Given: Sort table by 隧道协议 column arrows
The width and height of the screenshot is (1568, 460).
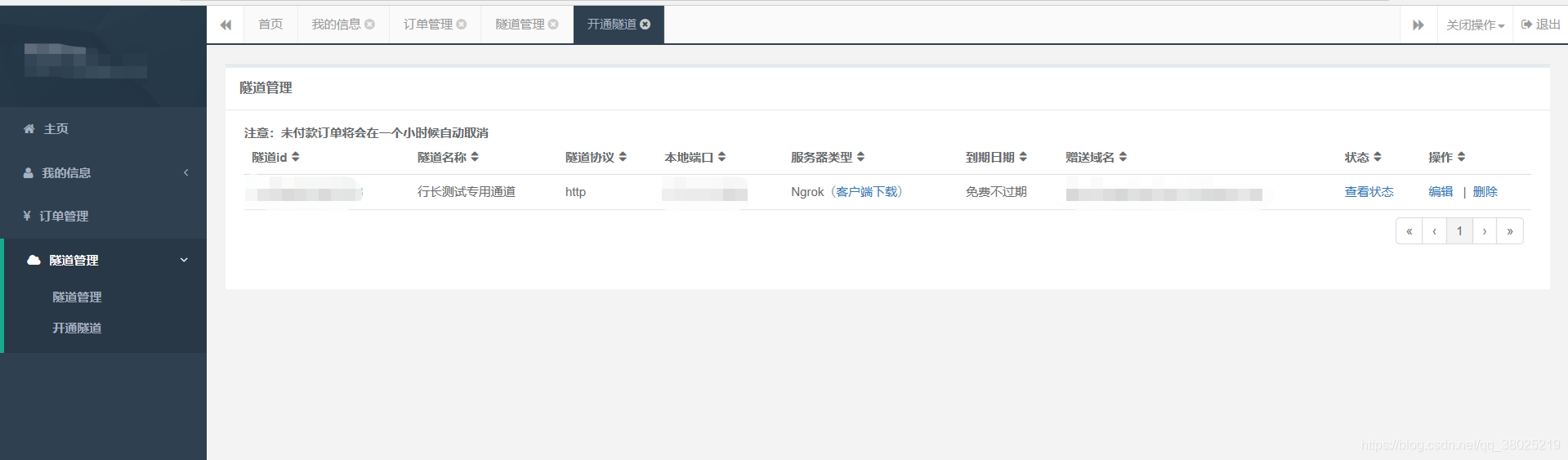Looking at the screenshot, I should point(623,157).
